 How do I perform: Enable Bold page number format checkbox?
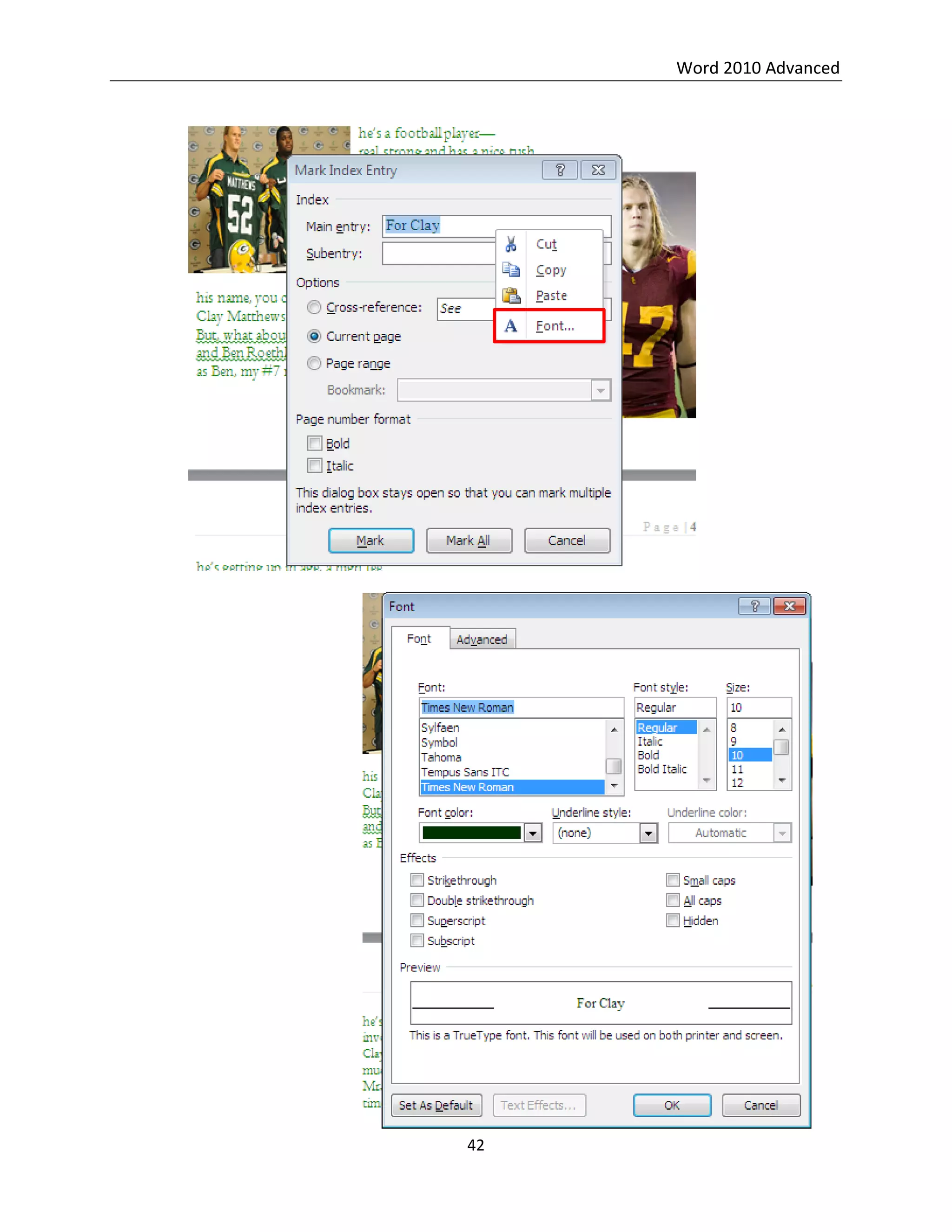[315, 444]
